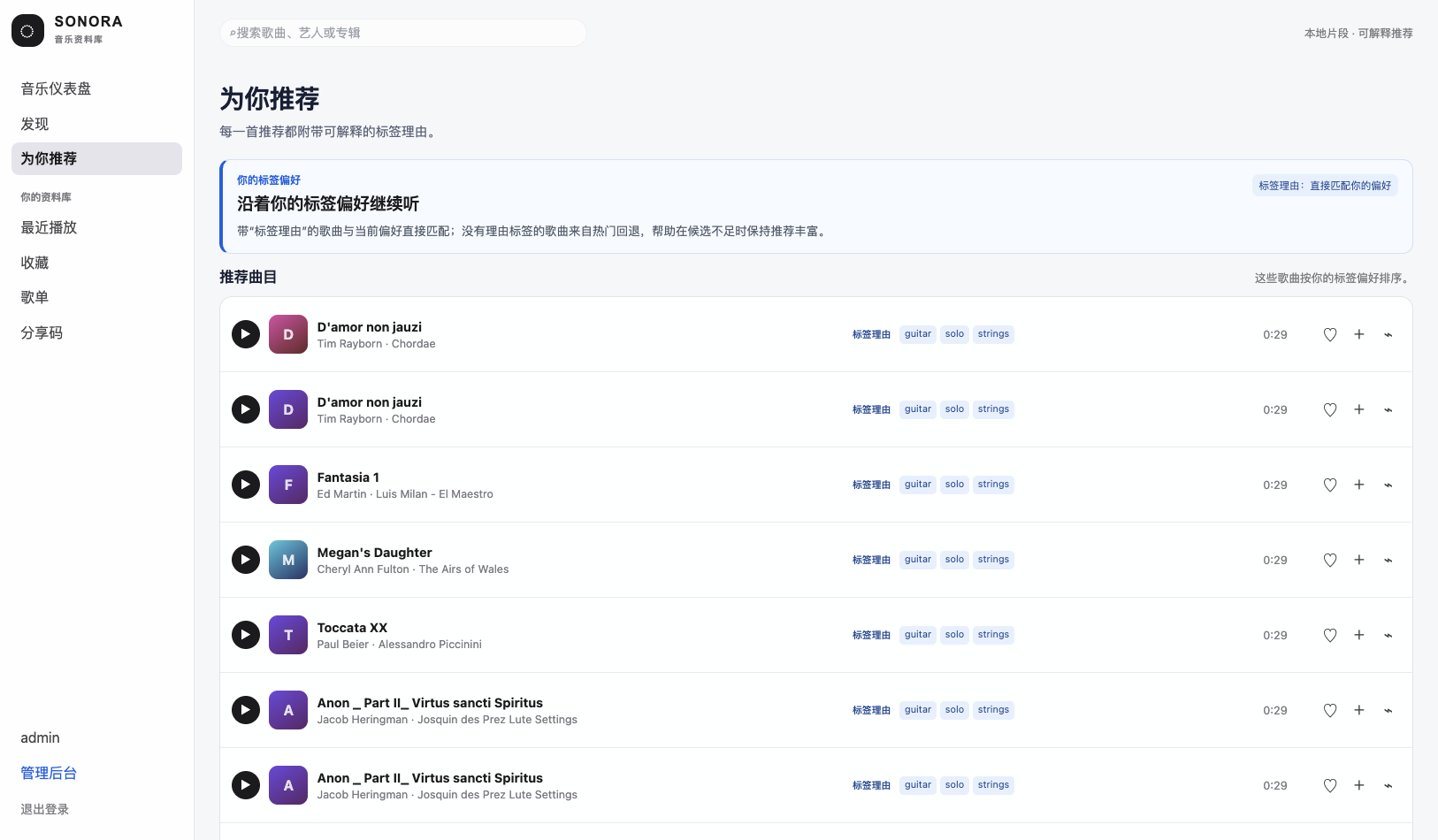Play Megan's Daughter
This screenshot has height=840, width=1438.
coord(246,560)
